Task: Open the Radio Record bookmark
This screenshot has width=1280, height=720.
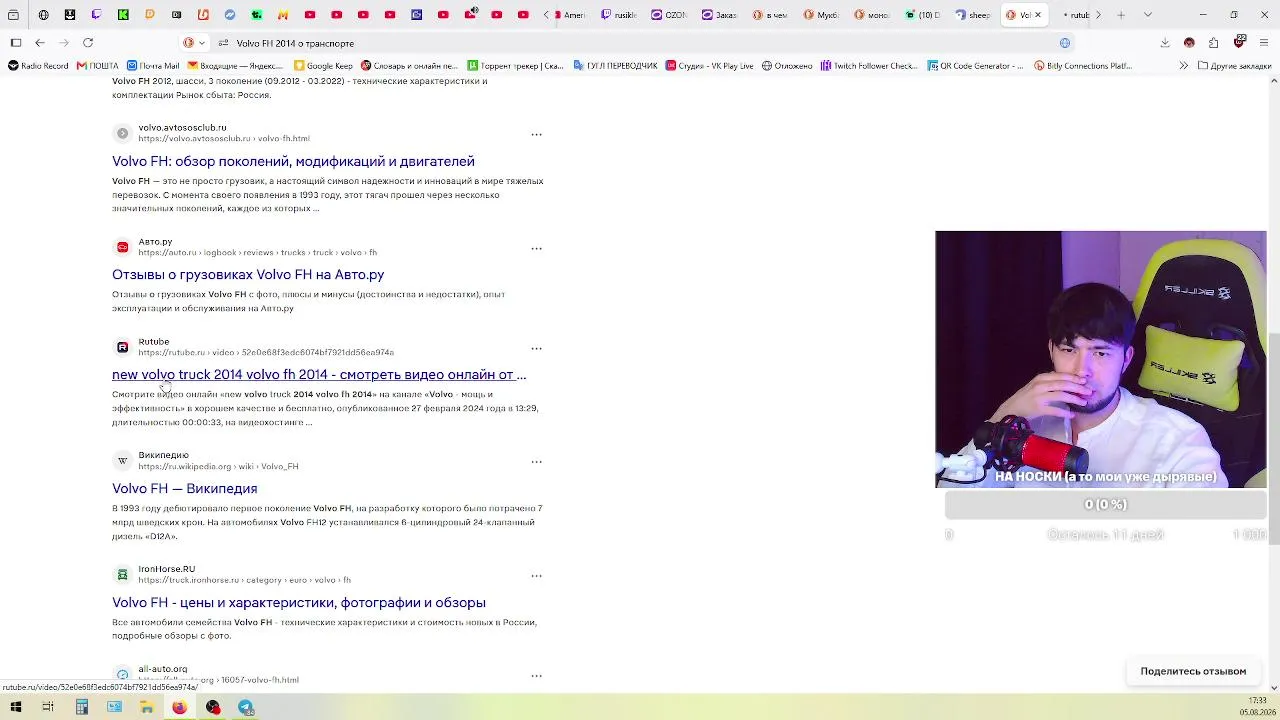Action: (x=38, y=66)
